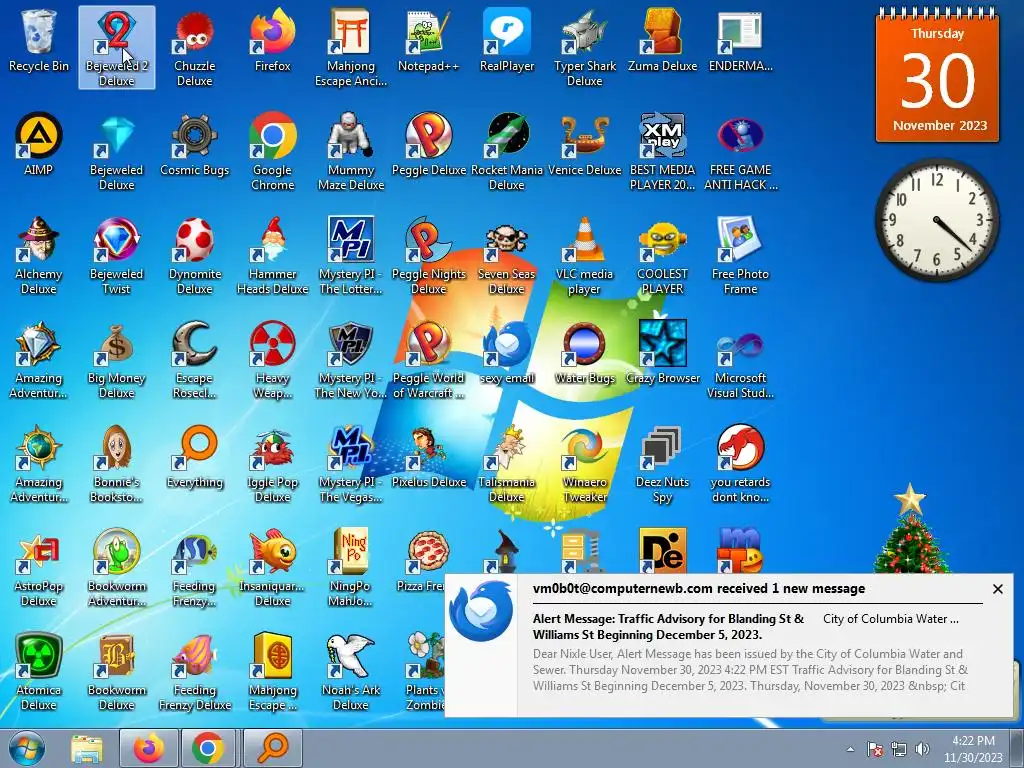
Task: Open Notepad++ desktop icon
Action: (428, 41)
